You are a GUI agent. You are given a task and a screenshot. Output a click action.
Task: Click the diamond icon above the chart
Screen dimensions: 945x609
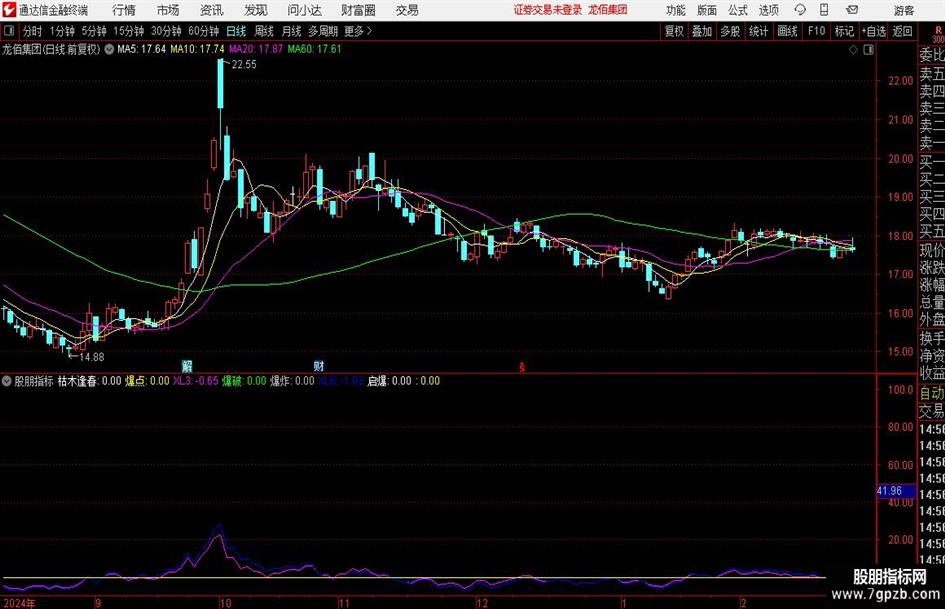click(x=853, y=50)
